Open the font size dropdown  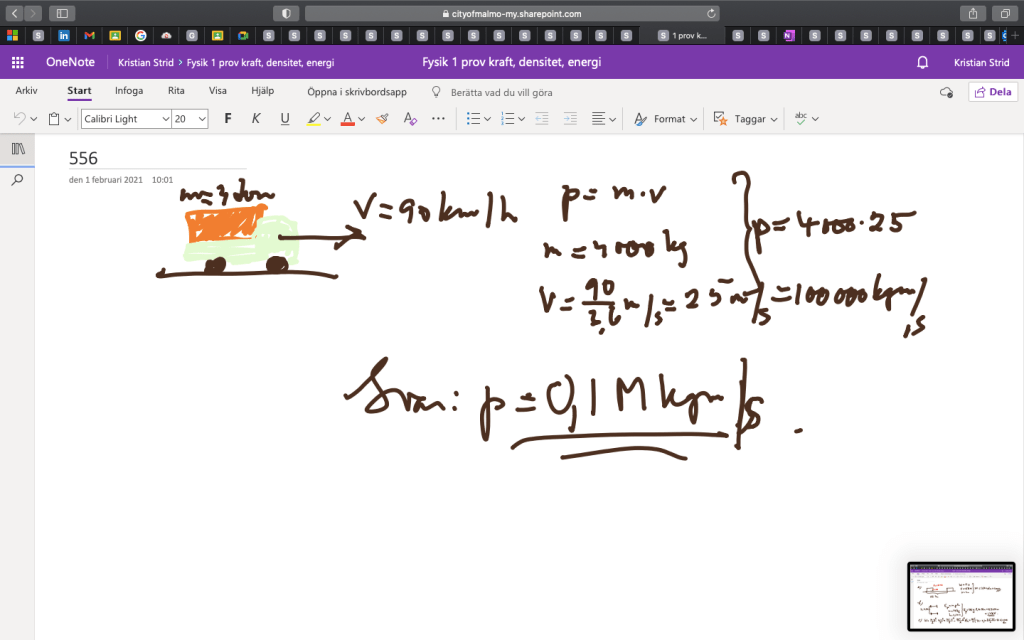[x=202, y=118]
